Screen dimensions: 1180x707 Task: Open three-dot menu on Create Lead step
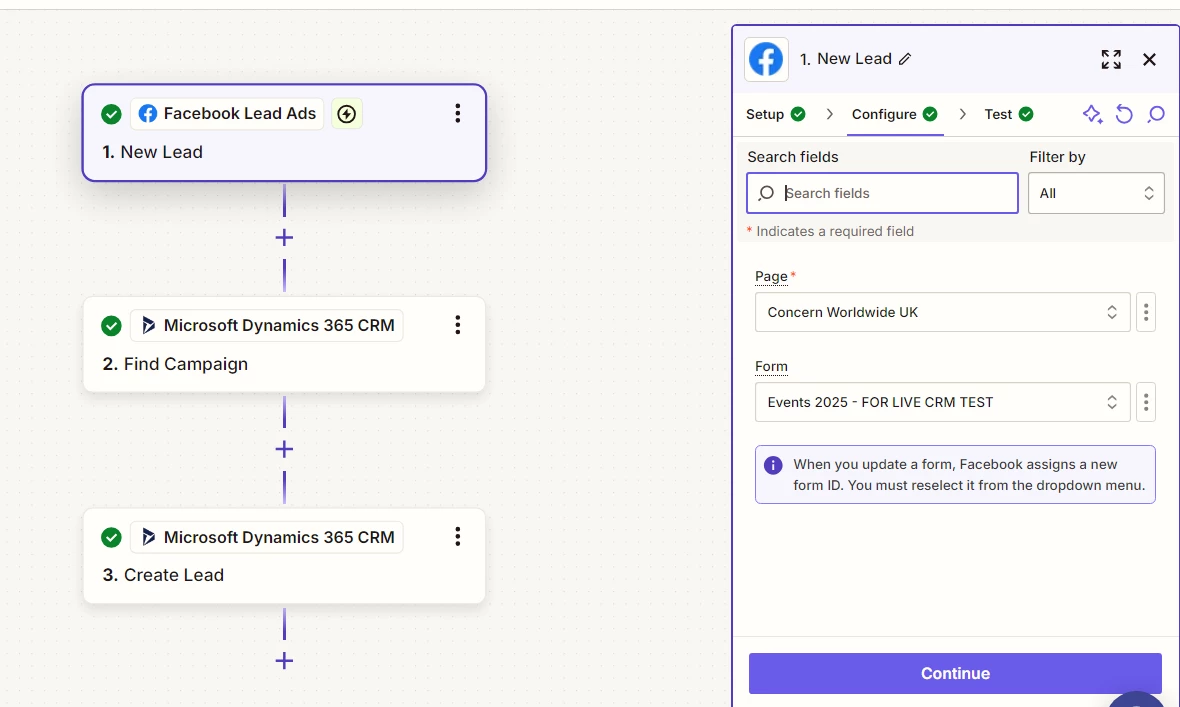coord(458,537)
